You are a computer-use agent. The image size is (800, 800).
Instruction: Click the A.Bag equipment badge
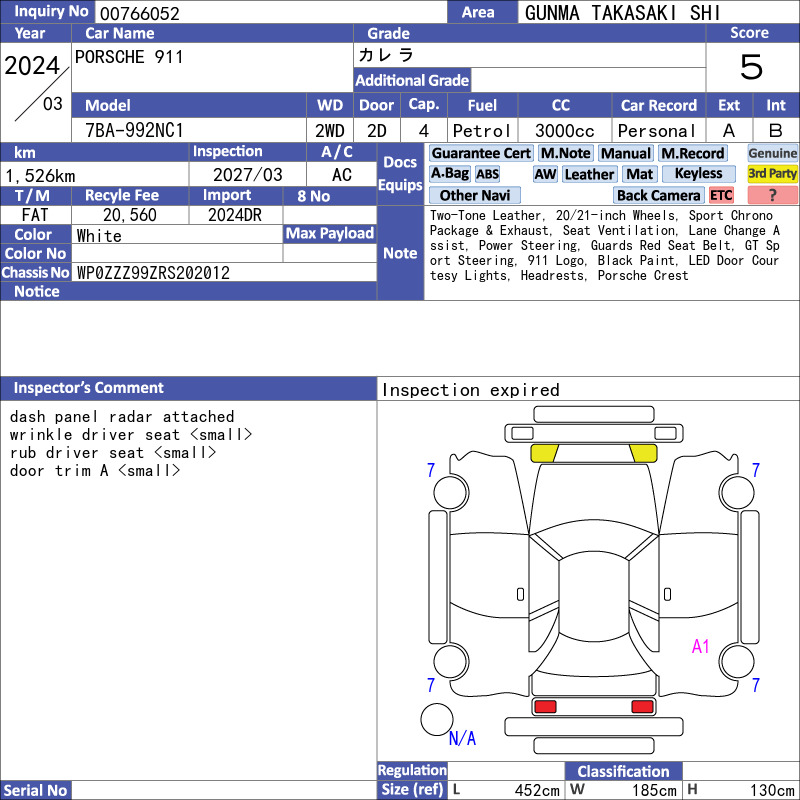click(449, 174)
